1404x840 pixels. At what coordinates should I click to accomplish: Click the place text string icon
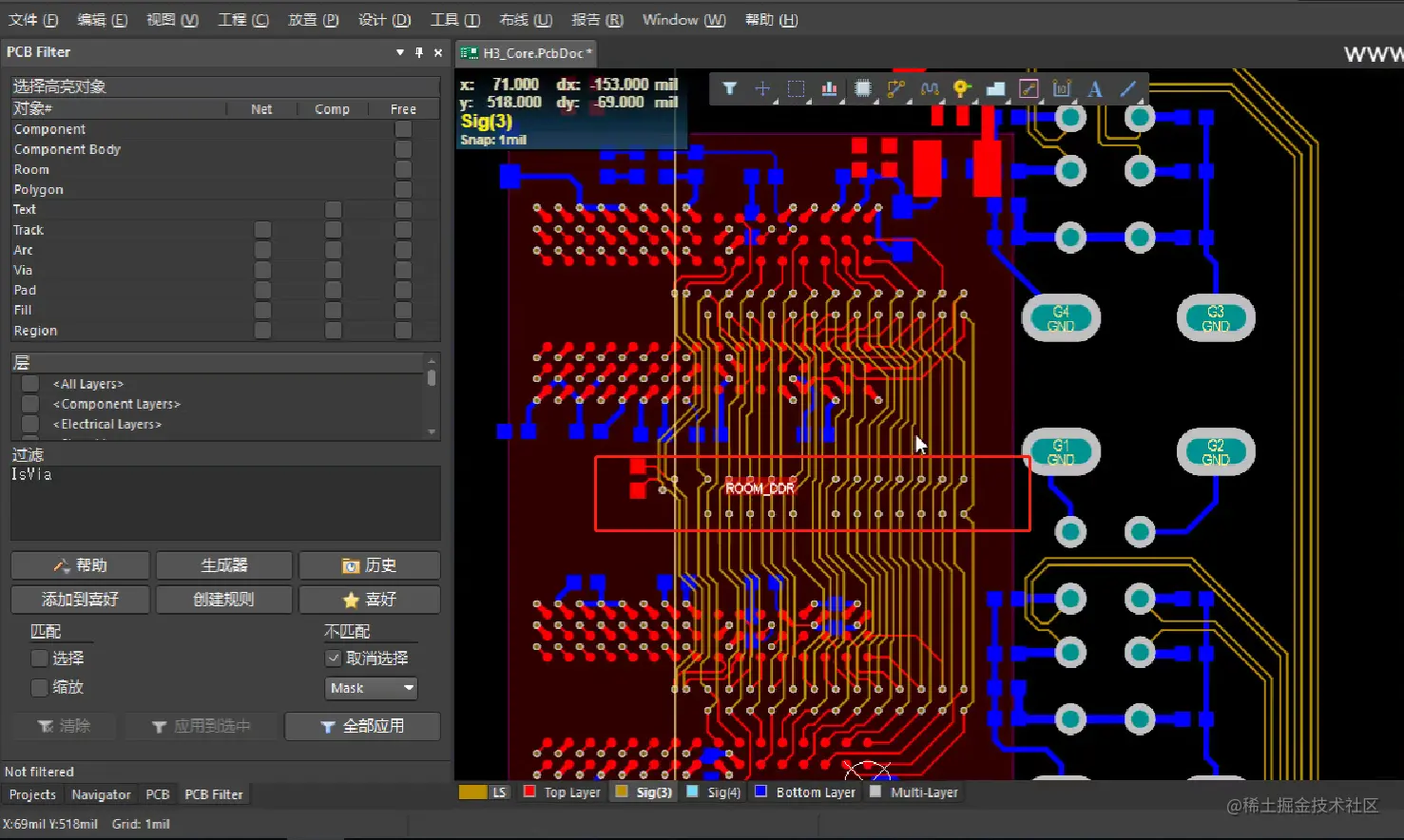(x=1095, y=88)
